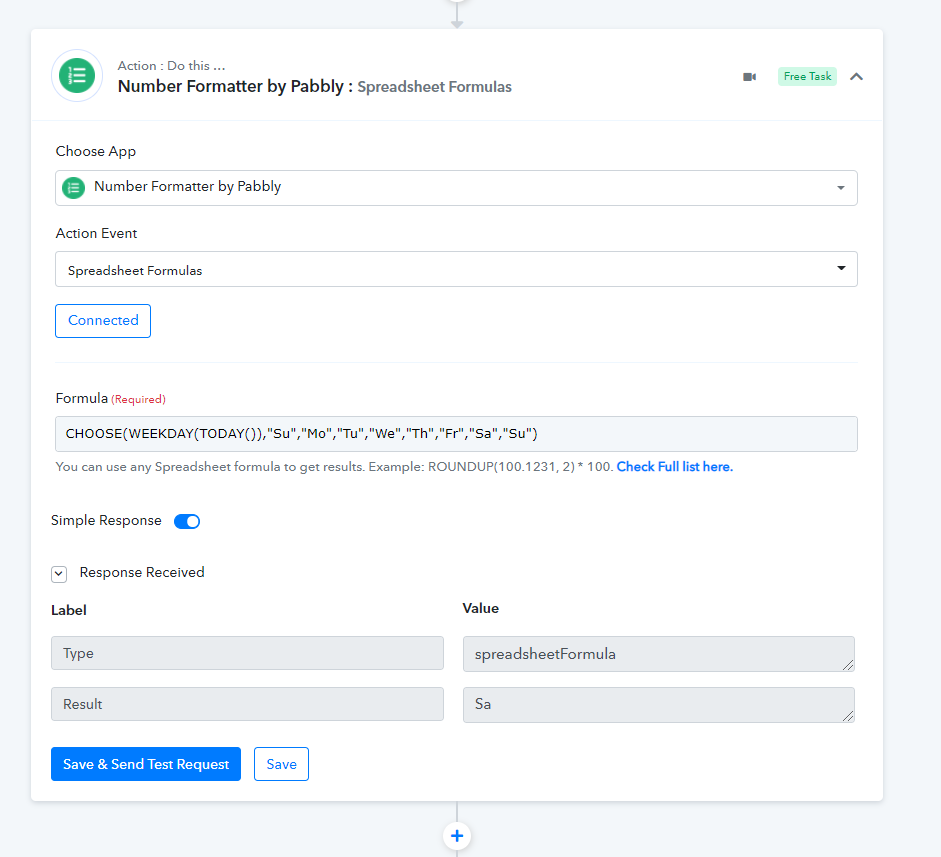Click the spreadsheetFormula value field
This screenshot has width=941, height=857.
click(658, 654)
